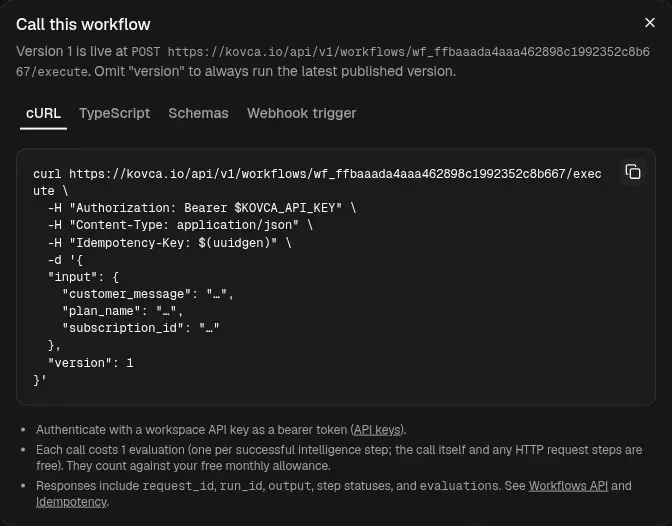This screenshot has width=672, height=526.
Task: Click the Idempotency-Key header line
Action: tap(169, 243)
